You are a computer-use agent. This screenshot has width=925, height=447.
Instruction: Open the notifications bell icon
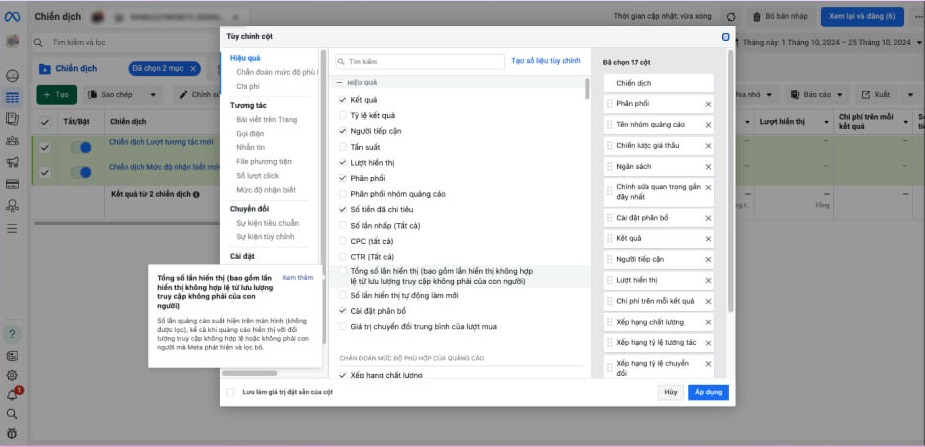pyautogui.click(x=12, y=395)
